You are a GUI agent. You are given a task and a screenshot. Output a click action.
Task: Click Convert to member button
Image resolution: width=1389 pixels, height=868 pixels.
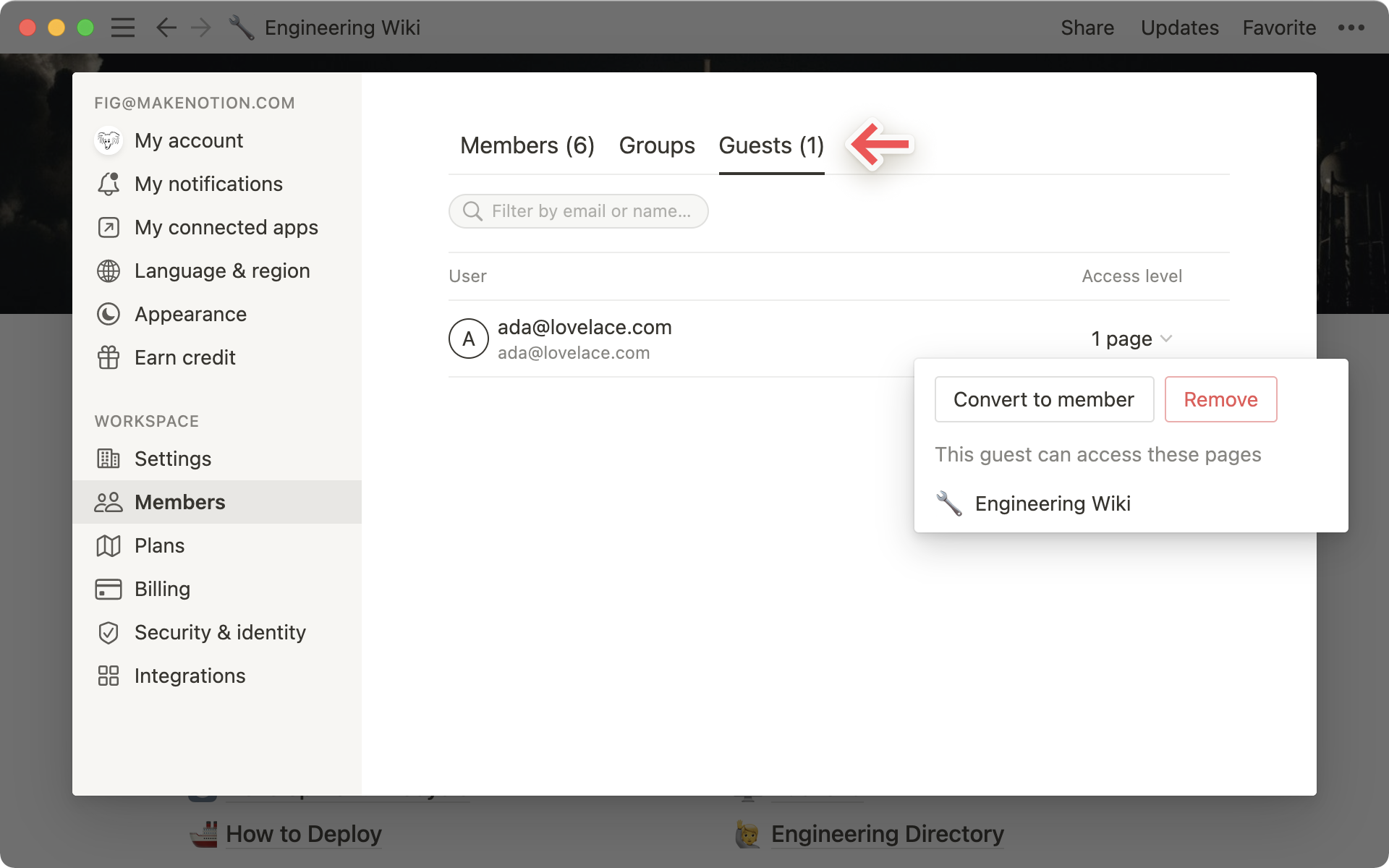pyautogui.click(x=1043, y=399)
